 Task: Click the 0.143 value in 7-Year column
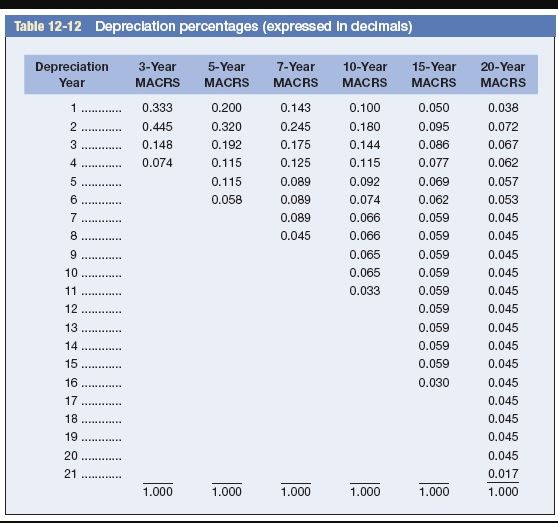(x=295, y=108)
